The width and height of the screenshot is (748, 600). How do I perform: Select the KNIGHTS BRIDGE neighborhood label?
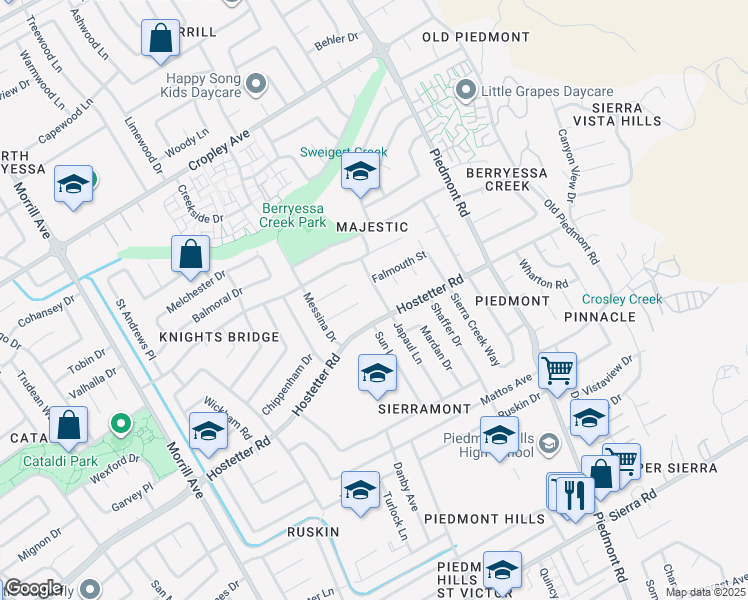coord(219,337)
